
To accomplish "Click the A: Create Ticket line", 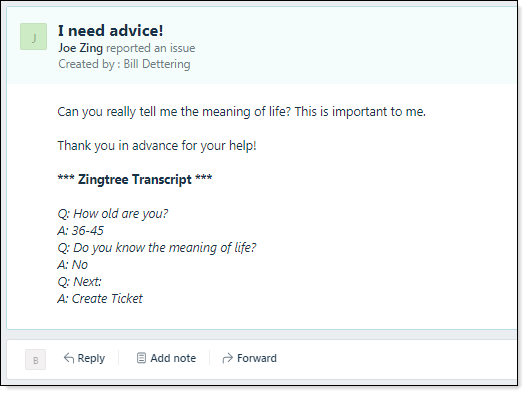I will tap(100, 299).
